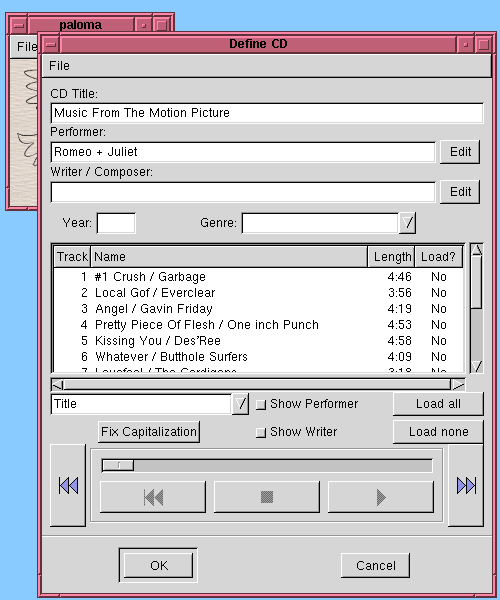The image size is (500, 600).
Task: Skip to next track with large blue arrows
Action: [466, 485]
